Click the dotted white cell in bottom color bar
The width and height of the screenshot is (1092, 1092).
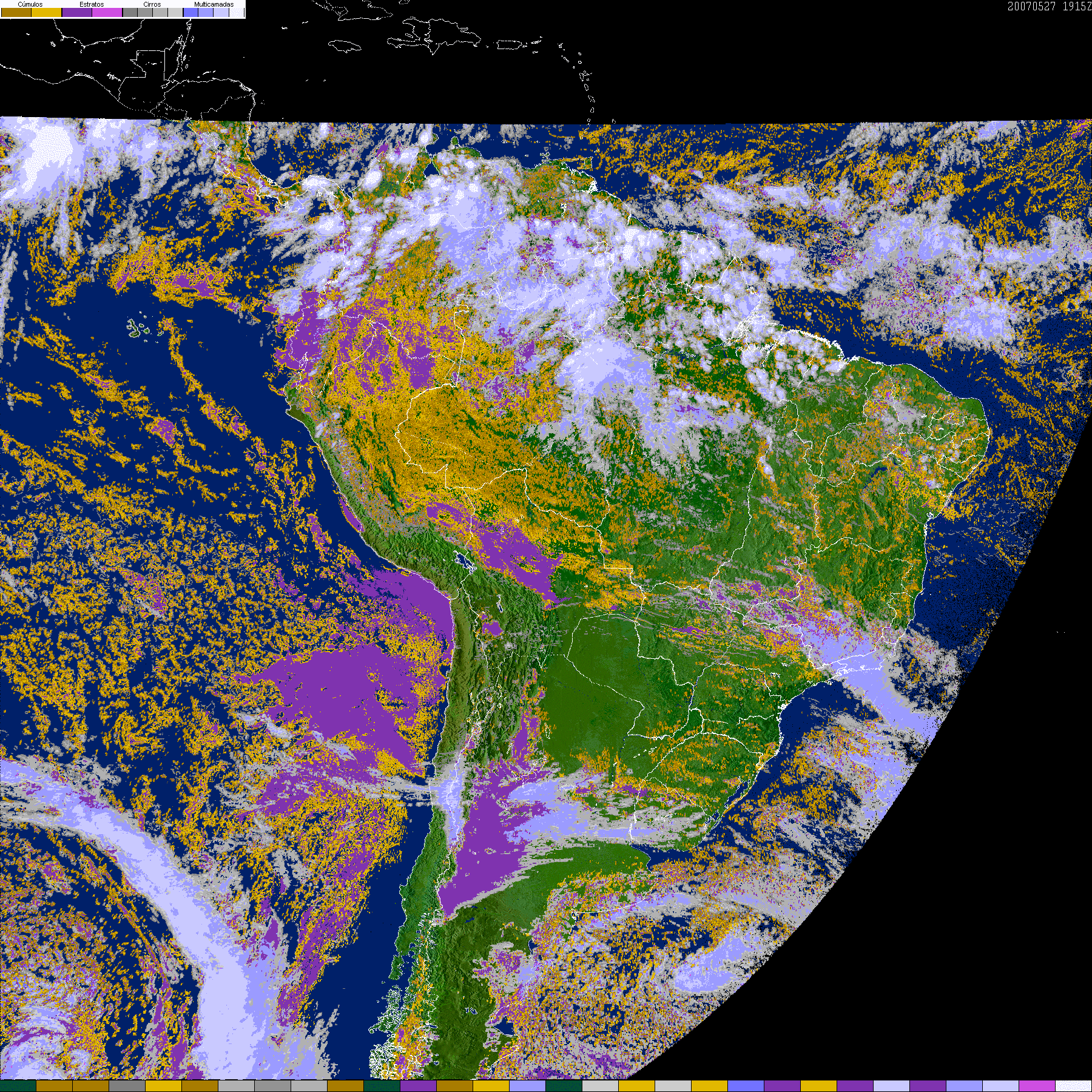1074,1086
